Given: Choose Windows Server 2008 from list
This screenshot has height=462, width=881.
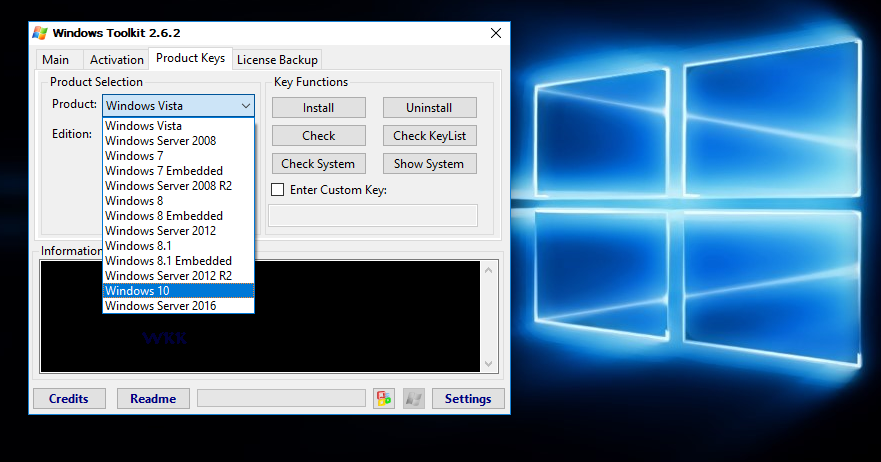Looking at the screenshot, I should [178, 141].
